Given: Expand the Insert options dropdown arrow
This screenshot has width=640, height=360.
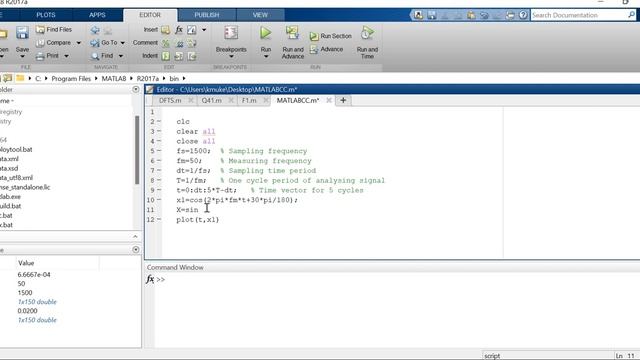Looking at the screenshot, I should 204,30.
